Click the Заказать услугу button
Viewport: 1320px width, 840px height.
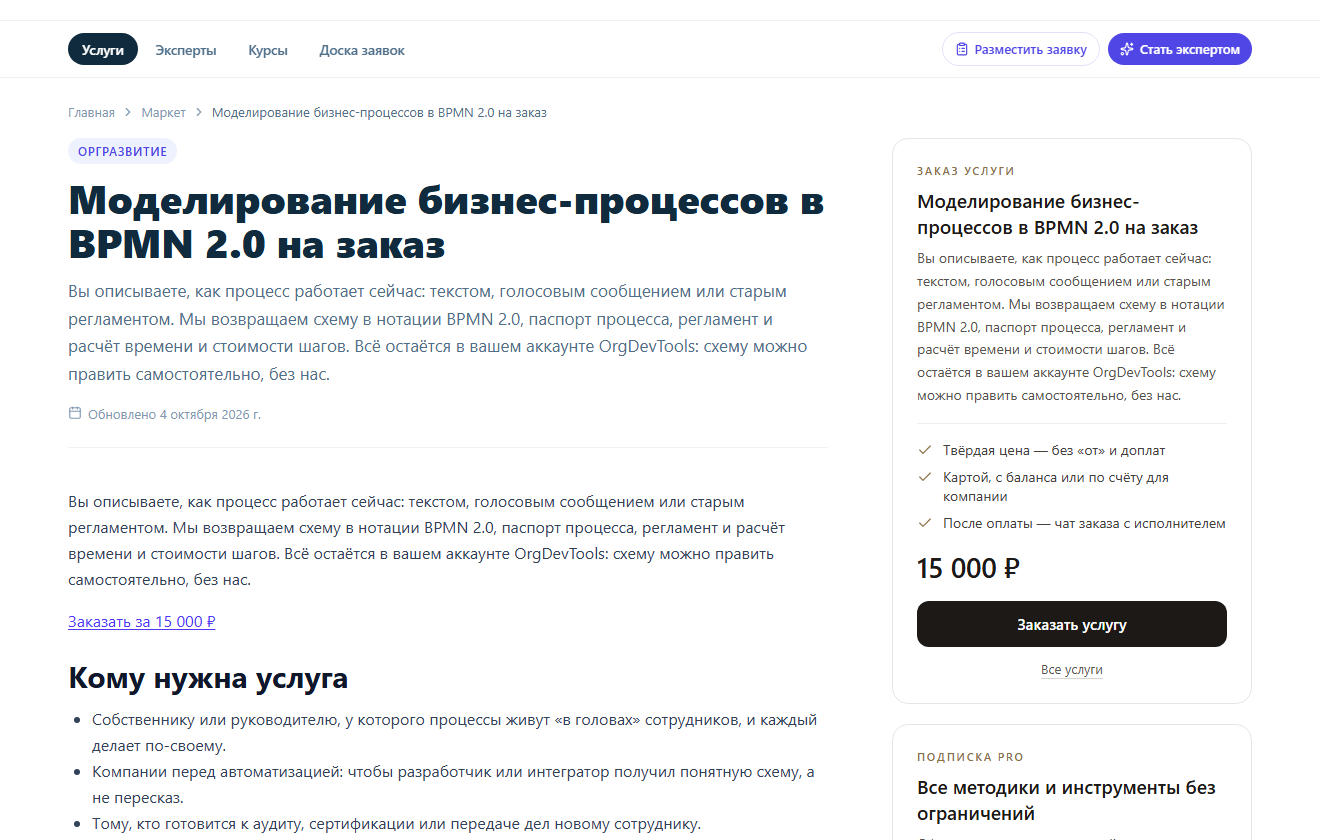coord(1072,624)
